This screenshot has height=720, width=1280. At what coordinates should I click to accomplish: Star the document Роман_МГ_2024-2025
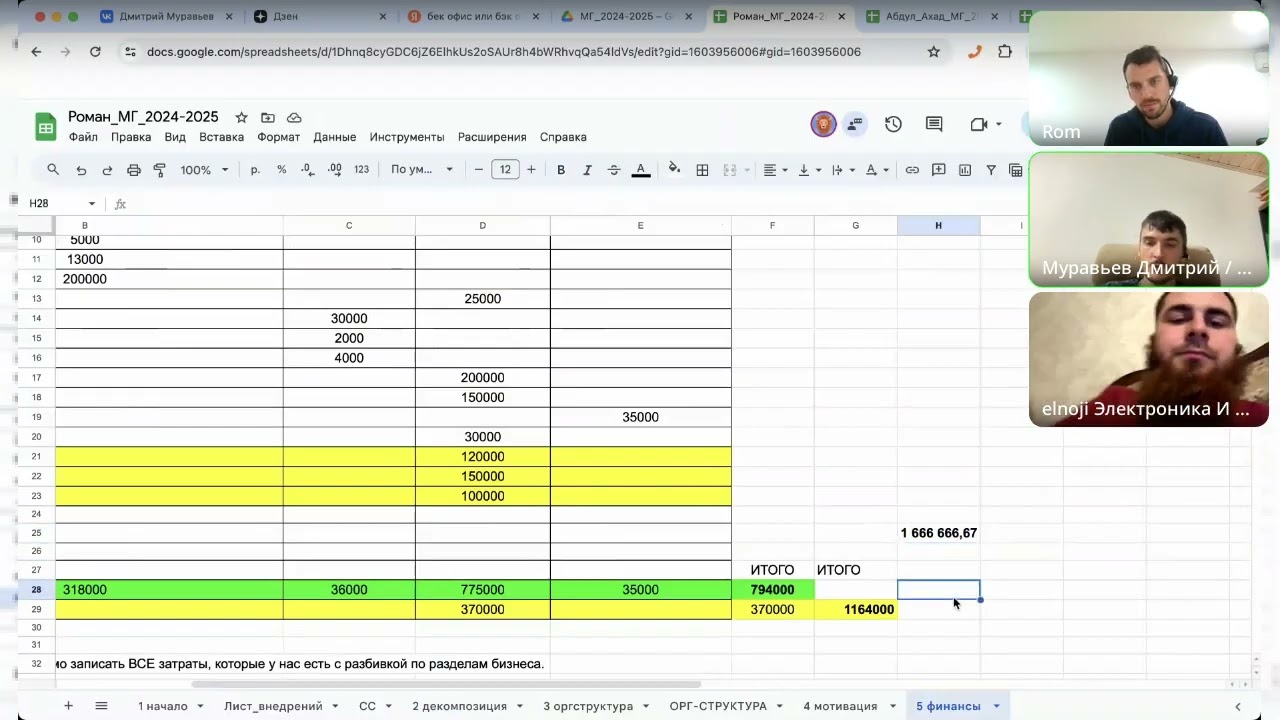pos(241,117)
